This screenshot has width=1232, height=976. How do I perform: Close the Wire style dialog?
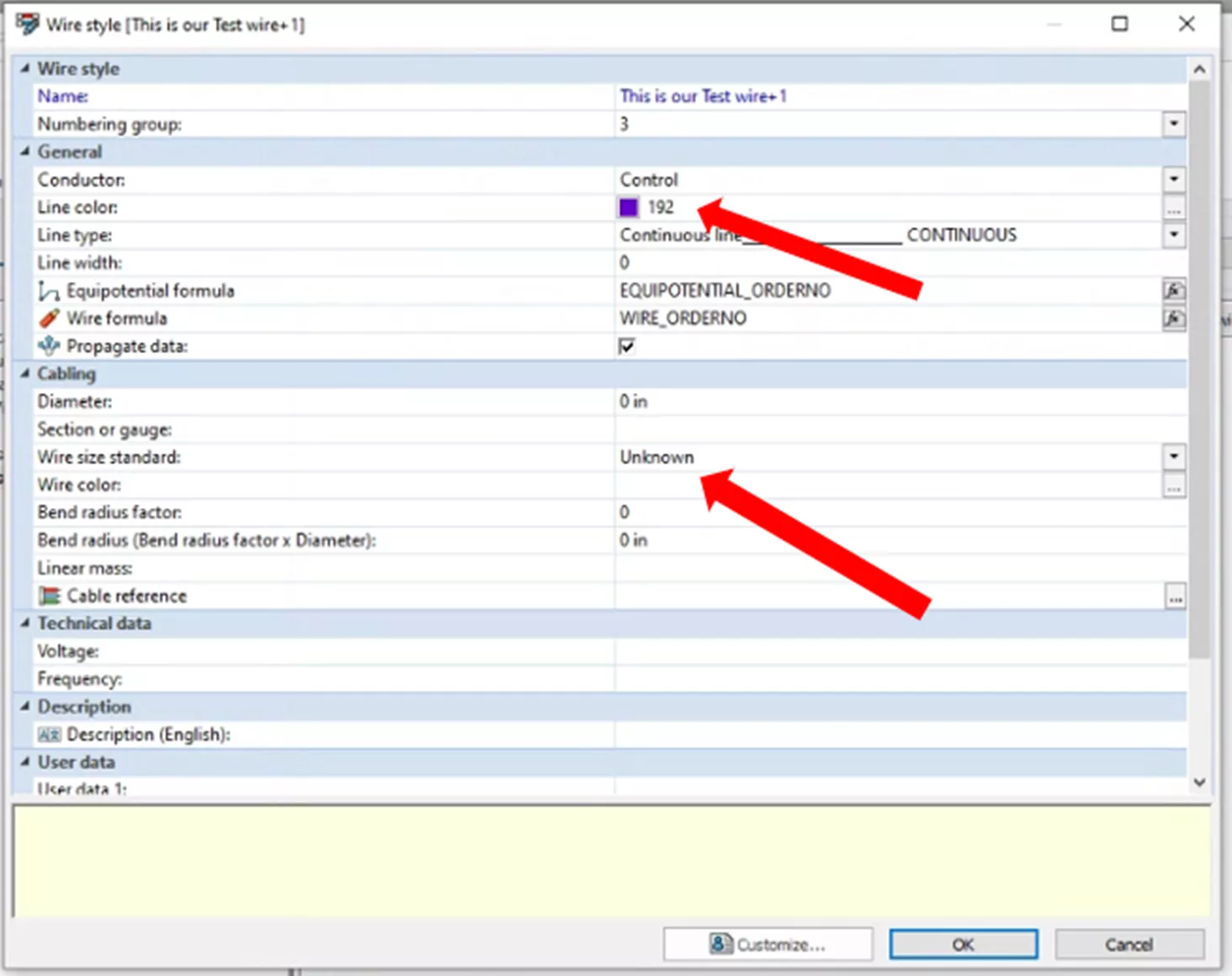click(1187, 24)
